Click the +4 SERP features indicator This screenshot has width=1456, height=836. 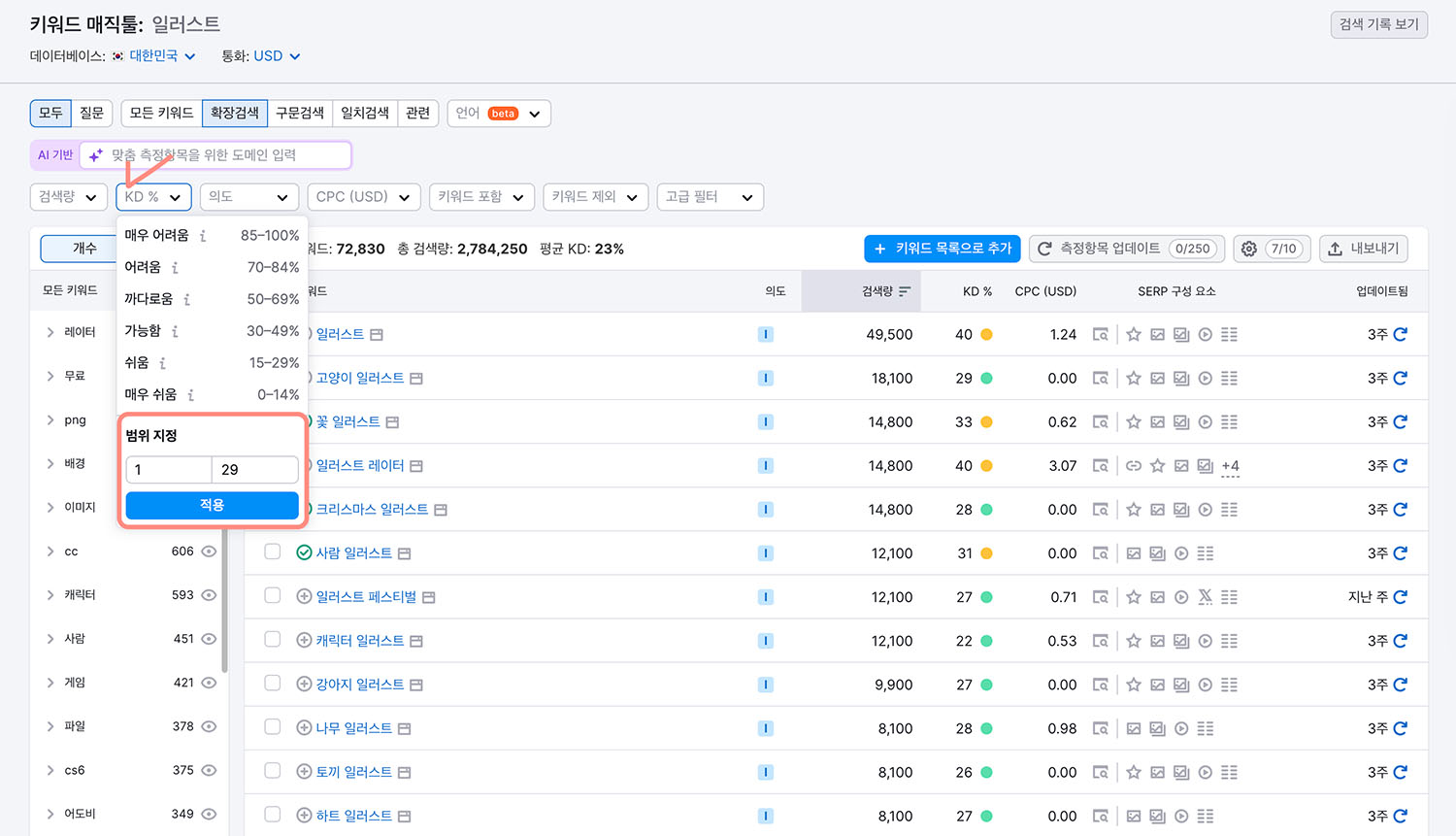pyautogui.click(x=1230, y=467)
